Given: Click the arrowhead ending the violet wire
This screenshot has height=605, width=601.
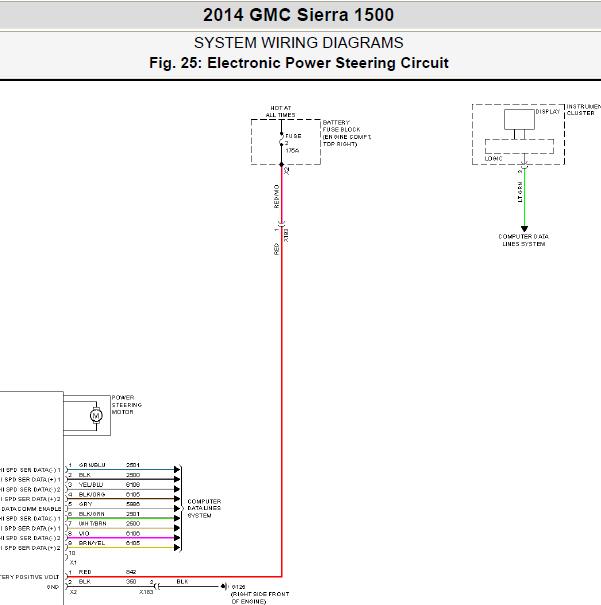Looking at the screenshot, I should [x=177, y=538].
